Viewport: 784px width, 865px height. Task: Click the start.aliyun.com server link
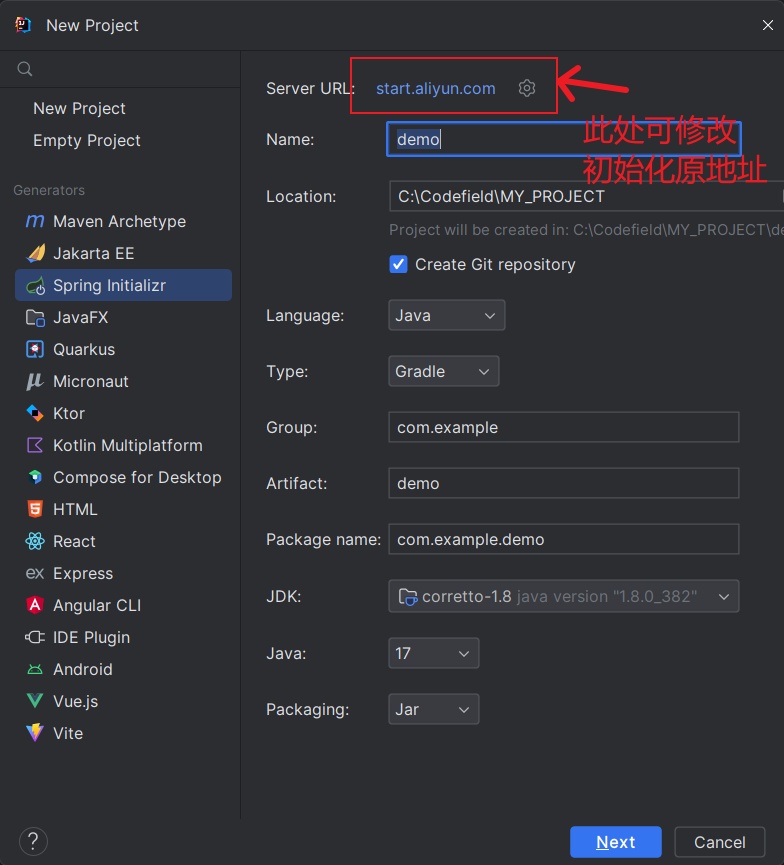435,88
